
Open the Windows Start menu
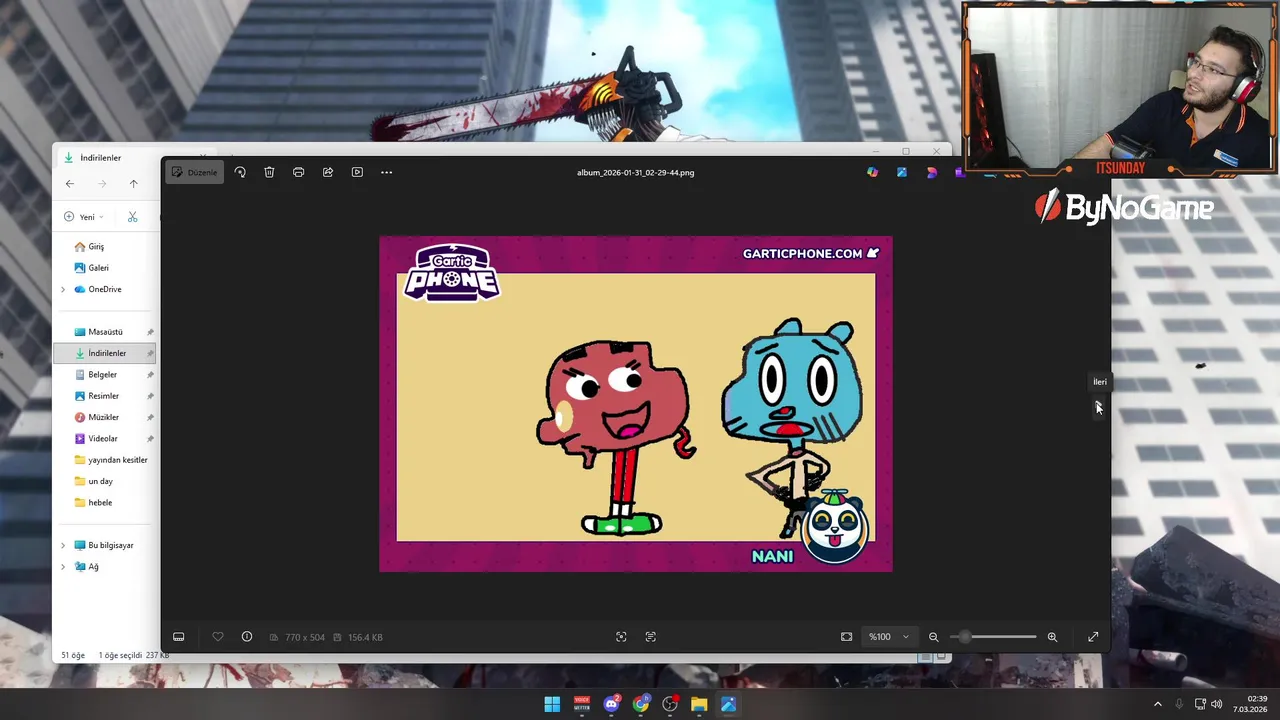pos(552,704)
